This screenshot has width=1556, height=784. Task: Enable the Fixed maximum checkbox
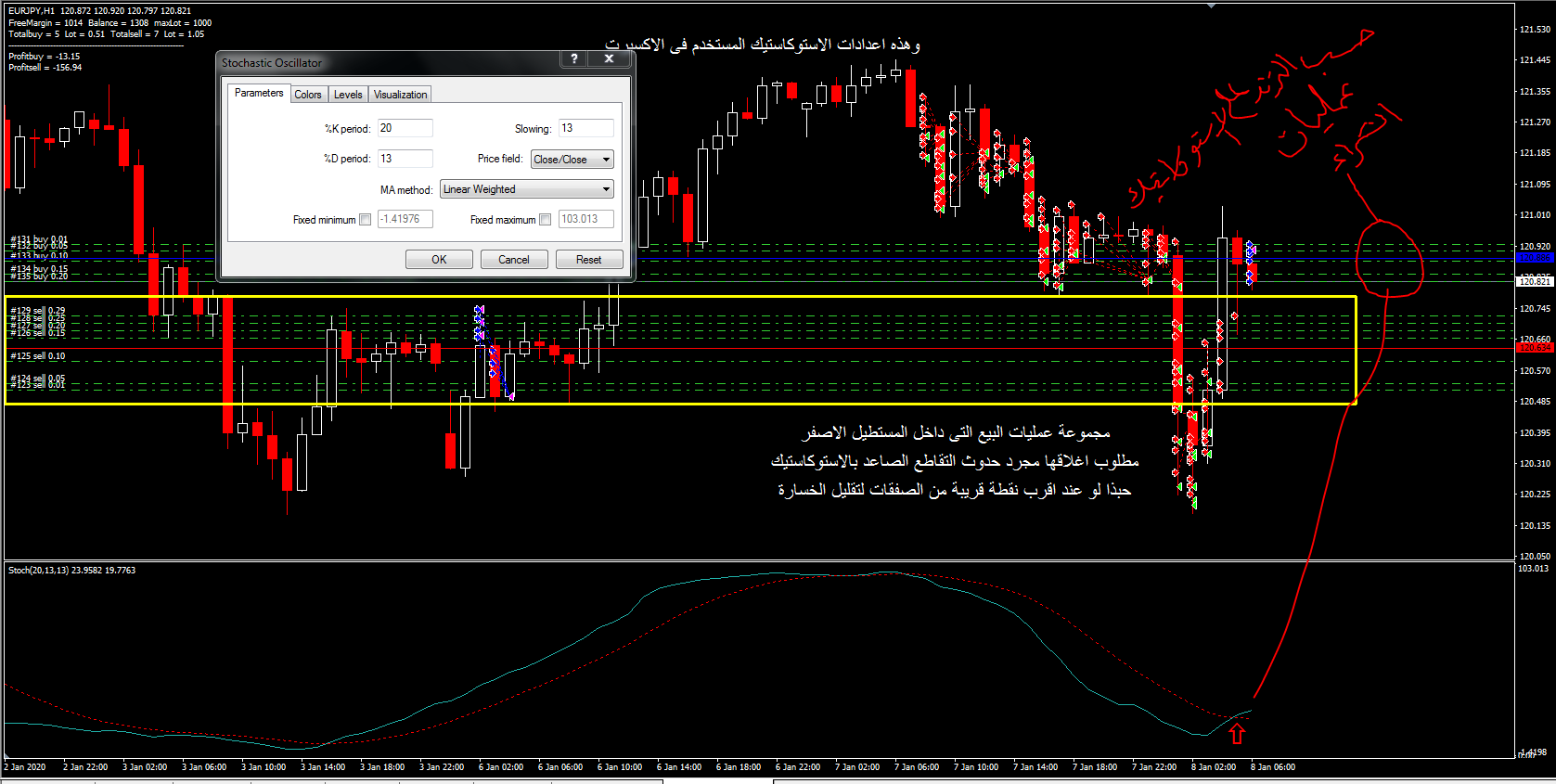point(545,220)
